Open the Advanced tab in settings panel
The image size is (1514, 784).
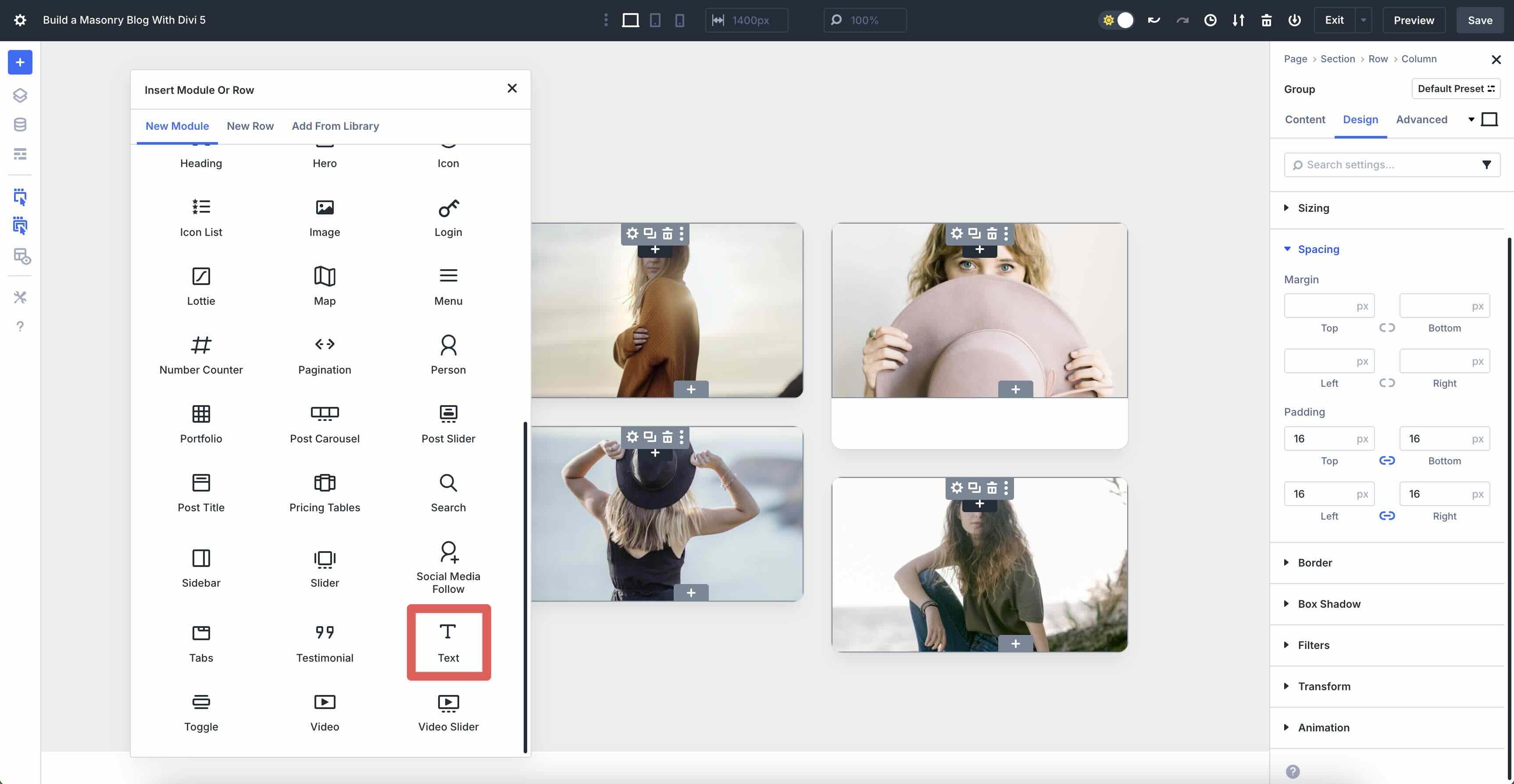coord(1421,119)
